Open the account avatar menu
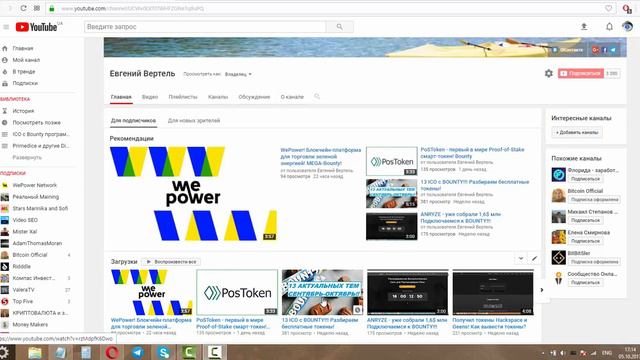This screenshot has height=360, width=640. [x=627, y=27]
